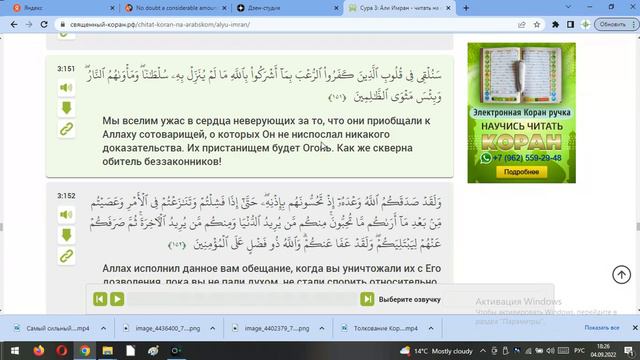Open volume control in system tray
Image resolution: width=640 pixels, height=360 pixels.
550,351
